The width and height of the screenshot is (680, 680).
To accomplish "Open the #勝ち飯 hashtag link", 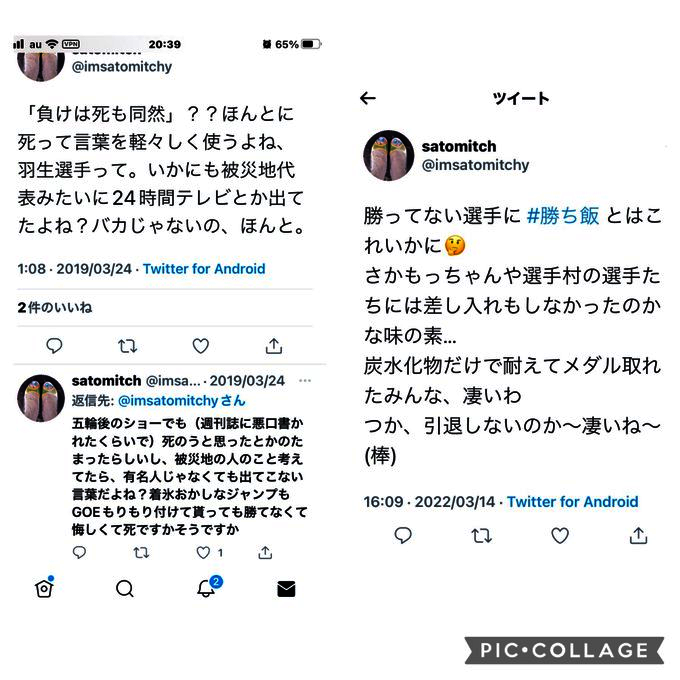I will 562,216.
